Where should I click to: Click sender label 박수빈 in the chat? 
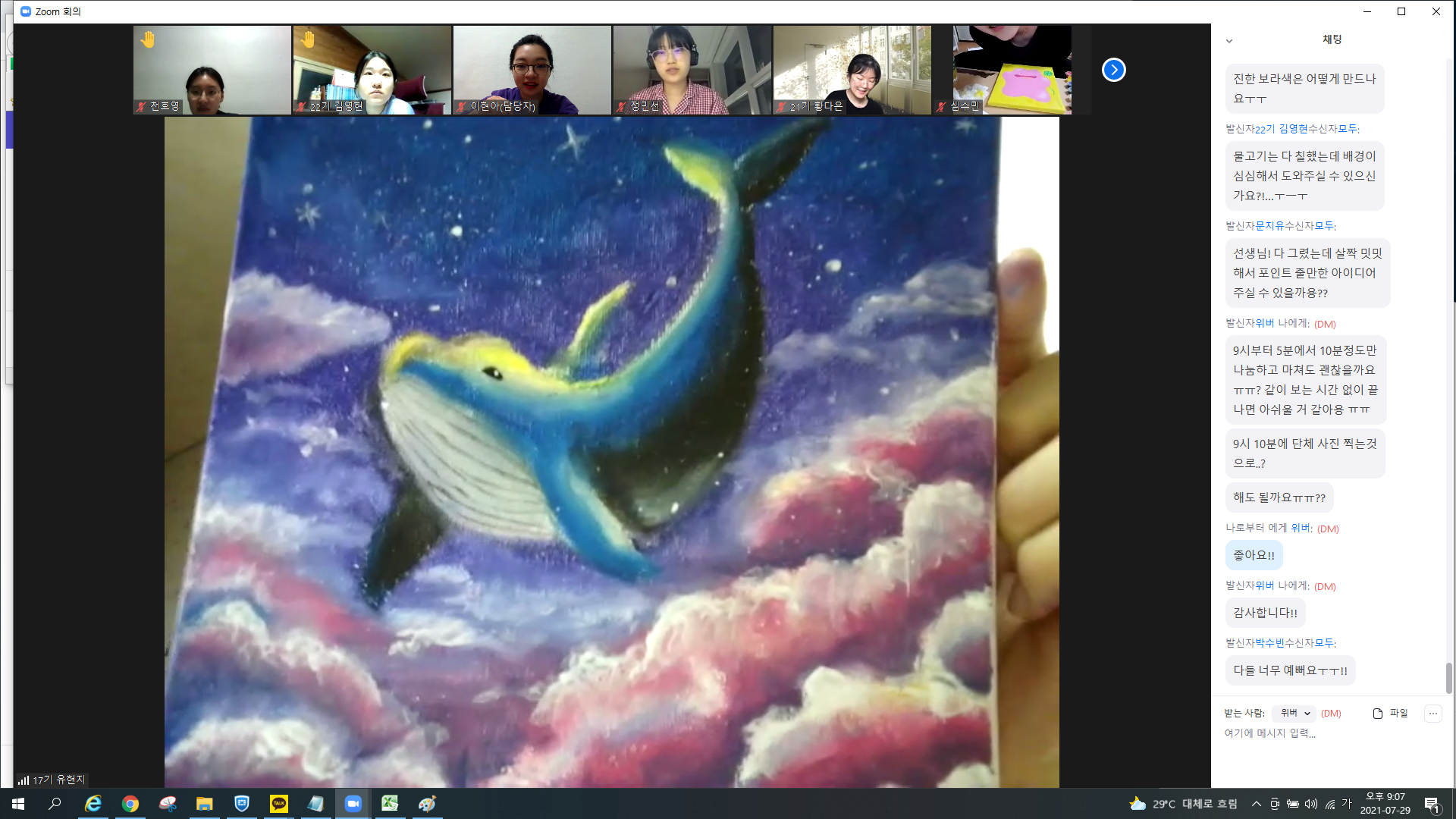(1269, 643)
